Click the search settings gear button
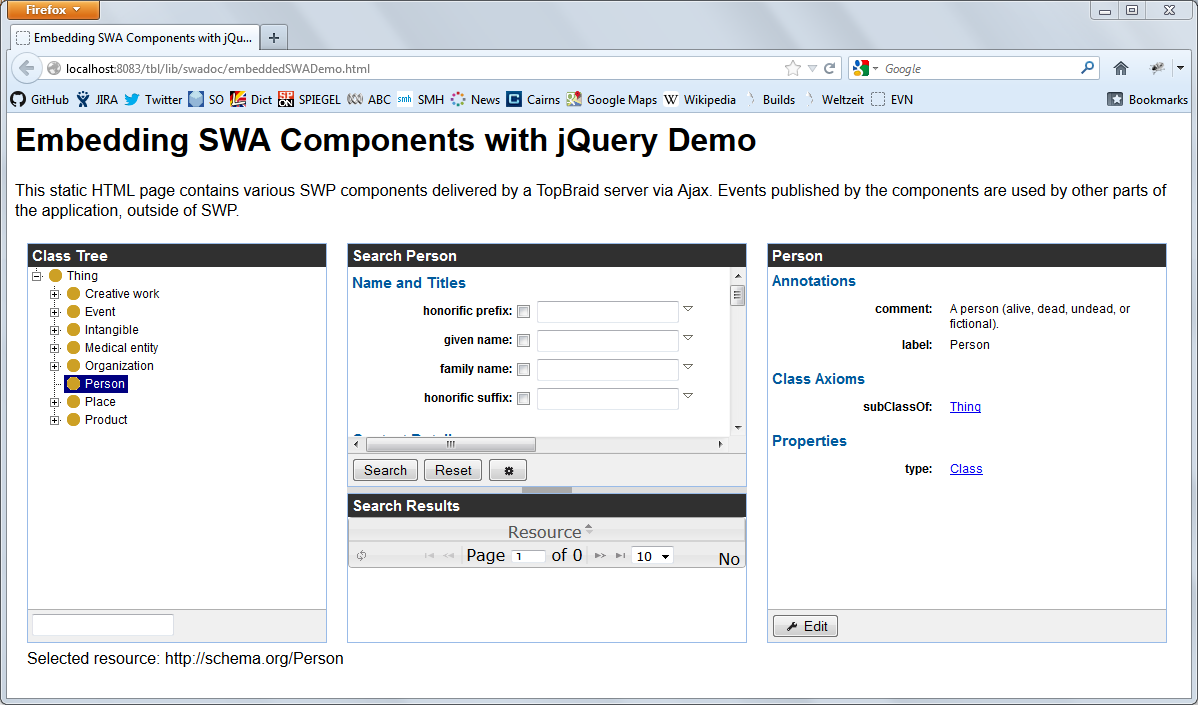 coord(508,470)
